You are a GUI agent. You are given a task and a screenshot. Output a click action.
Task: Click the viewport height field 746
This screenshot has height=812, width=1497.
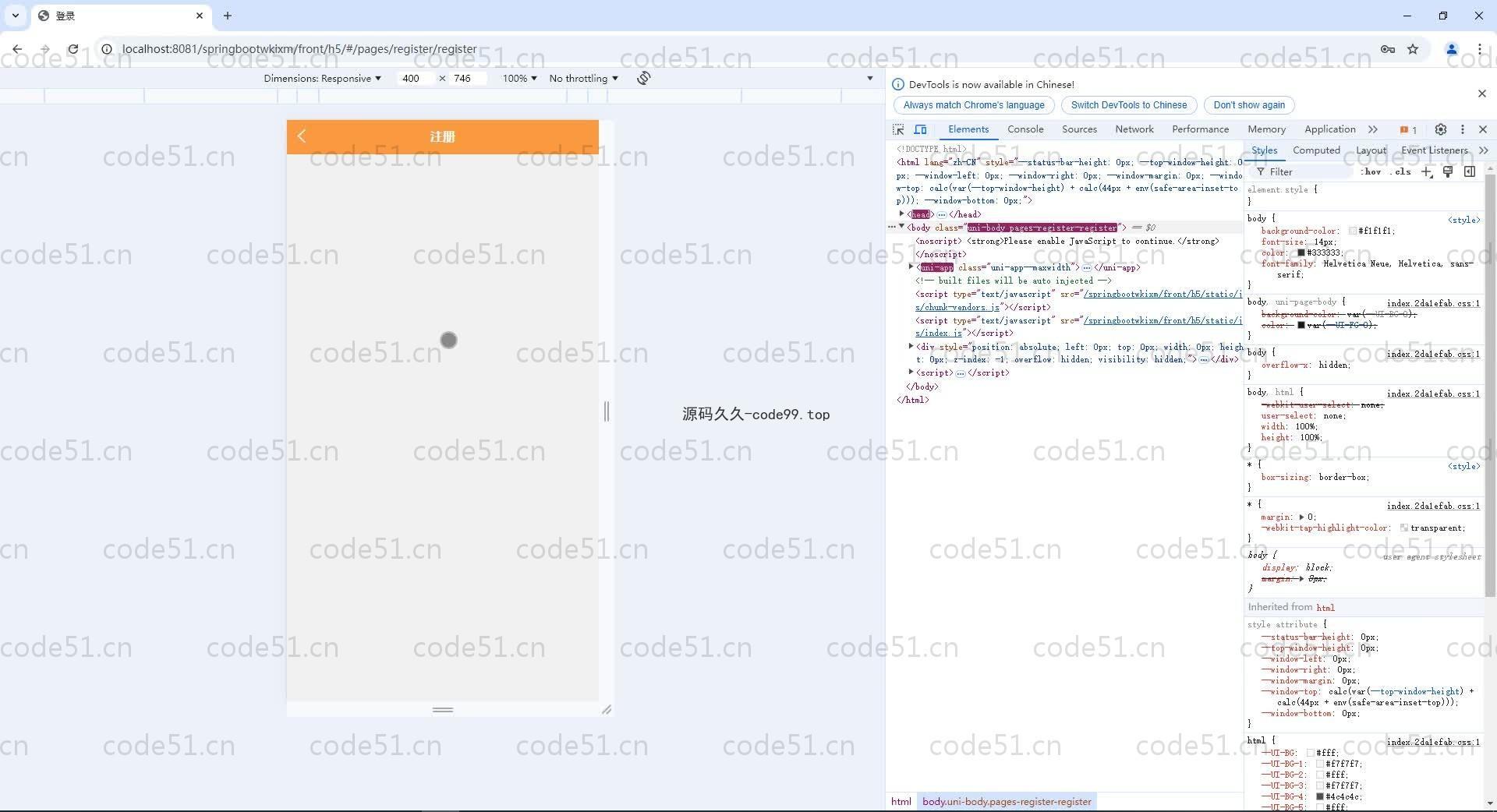coord(468,78)
